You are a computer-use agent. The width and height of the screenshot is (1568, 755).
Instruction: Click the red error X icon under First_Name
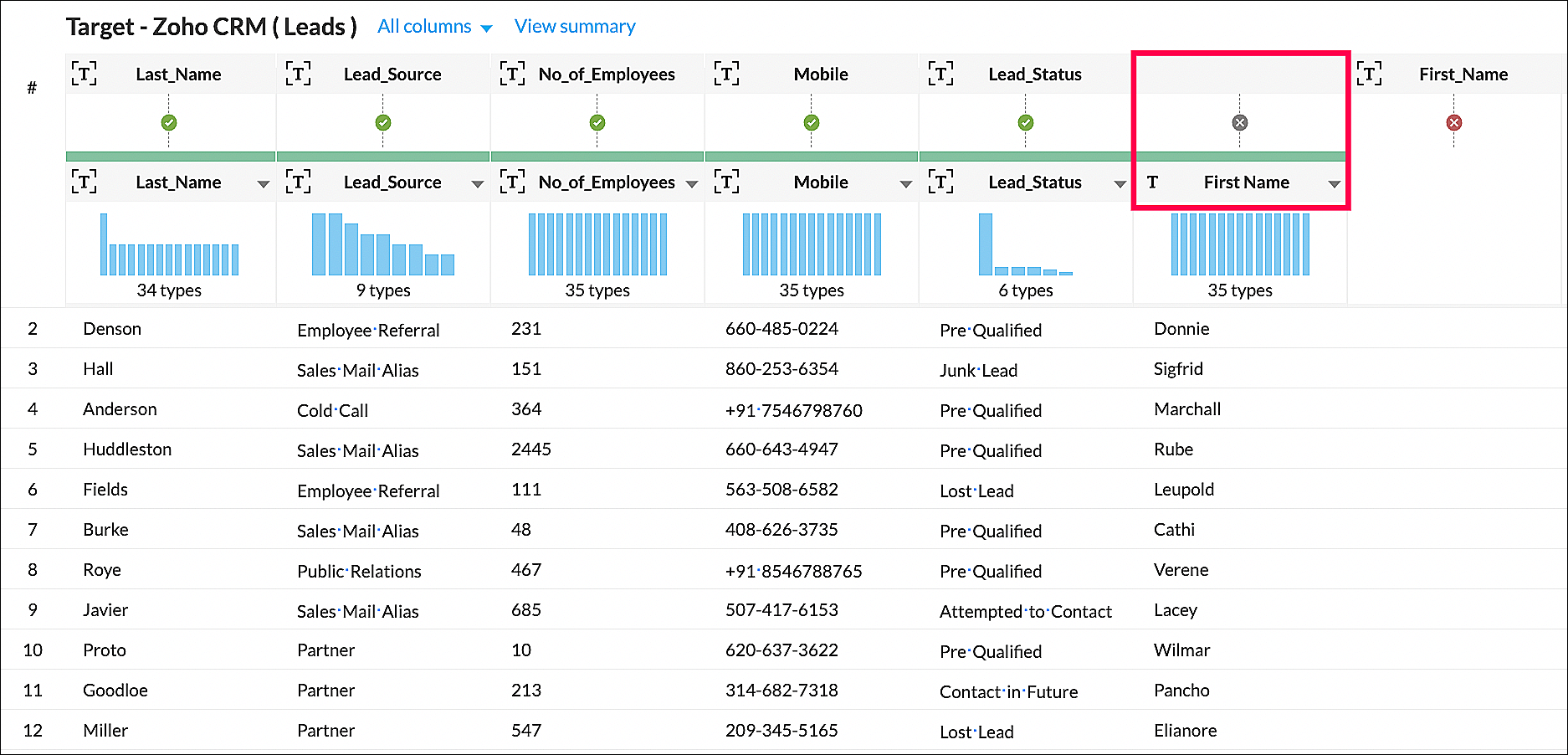pyautogui.click(x=1454, y=123)
